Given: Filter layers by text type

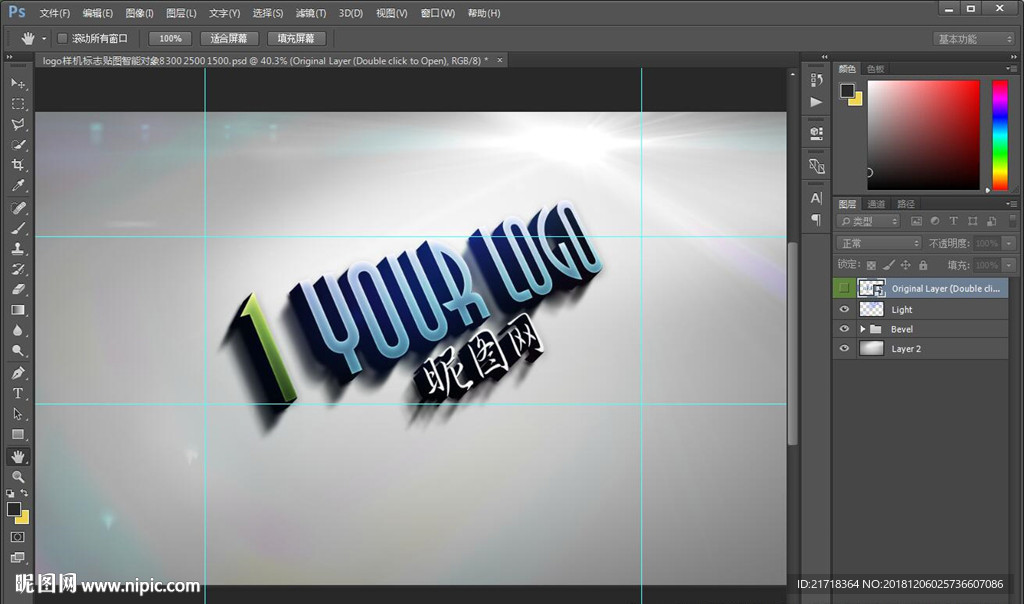Looking at the screenshot, I should 953,221.
